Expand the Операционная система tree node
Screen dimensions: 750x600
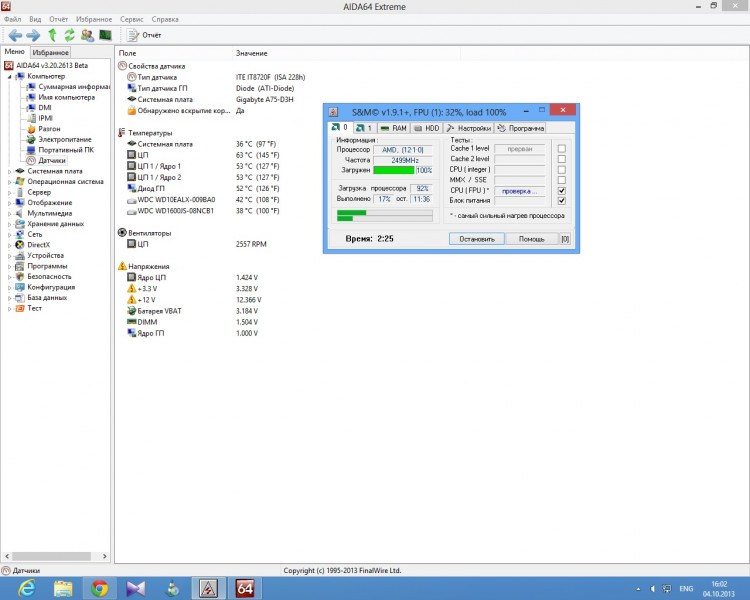9,182
